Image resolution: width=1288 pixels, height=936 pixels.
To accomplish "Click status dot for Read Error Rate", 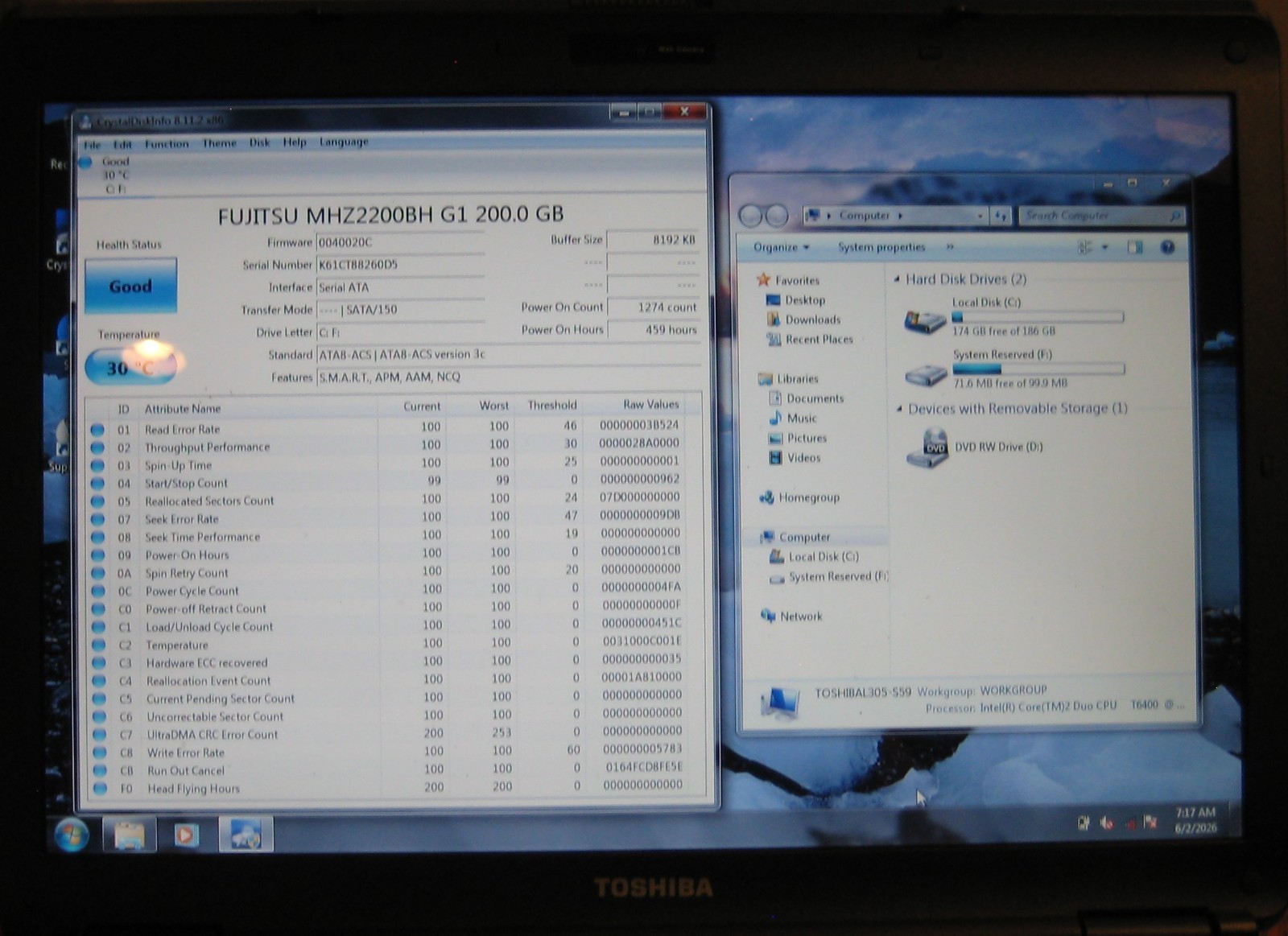I will 98,430.
